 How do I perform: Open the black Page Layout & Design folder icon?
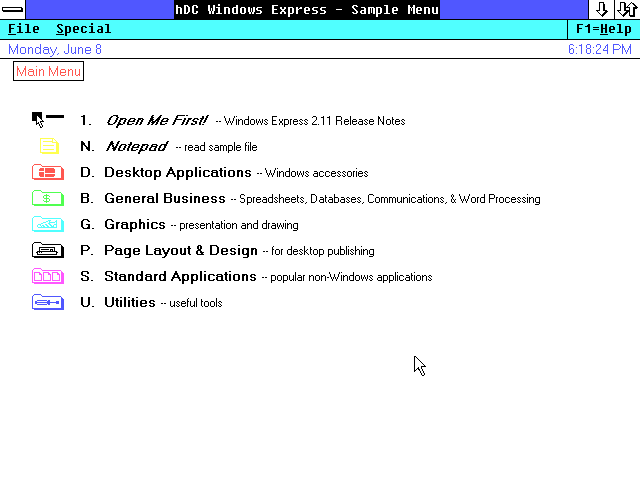click(x=48, y=250)
